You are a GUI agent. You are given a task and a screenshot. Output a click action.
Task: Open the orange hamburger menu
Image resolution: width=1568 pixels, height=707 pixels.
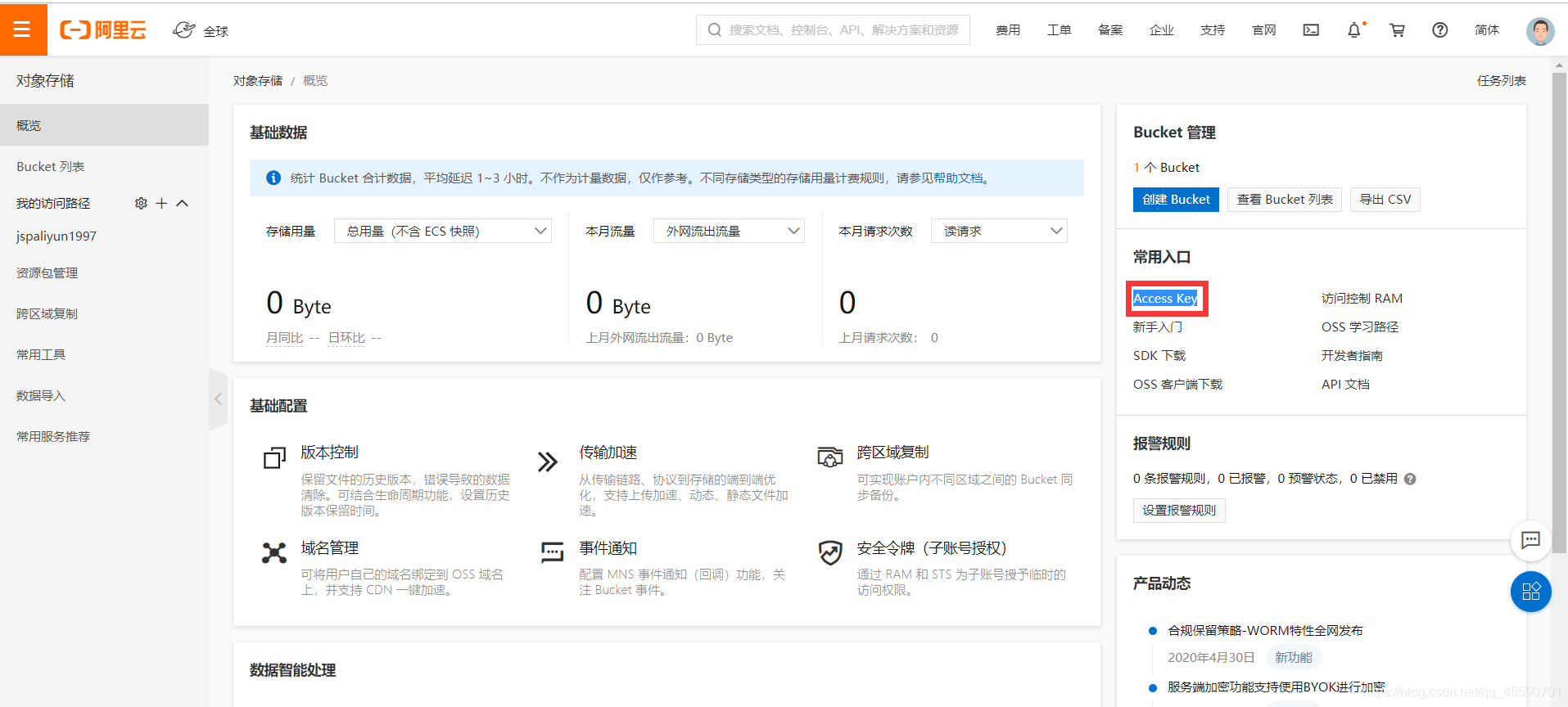point(23,29)
